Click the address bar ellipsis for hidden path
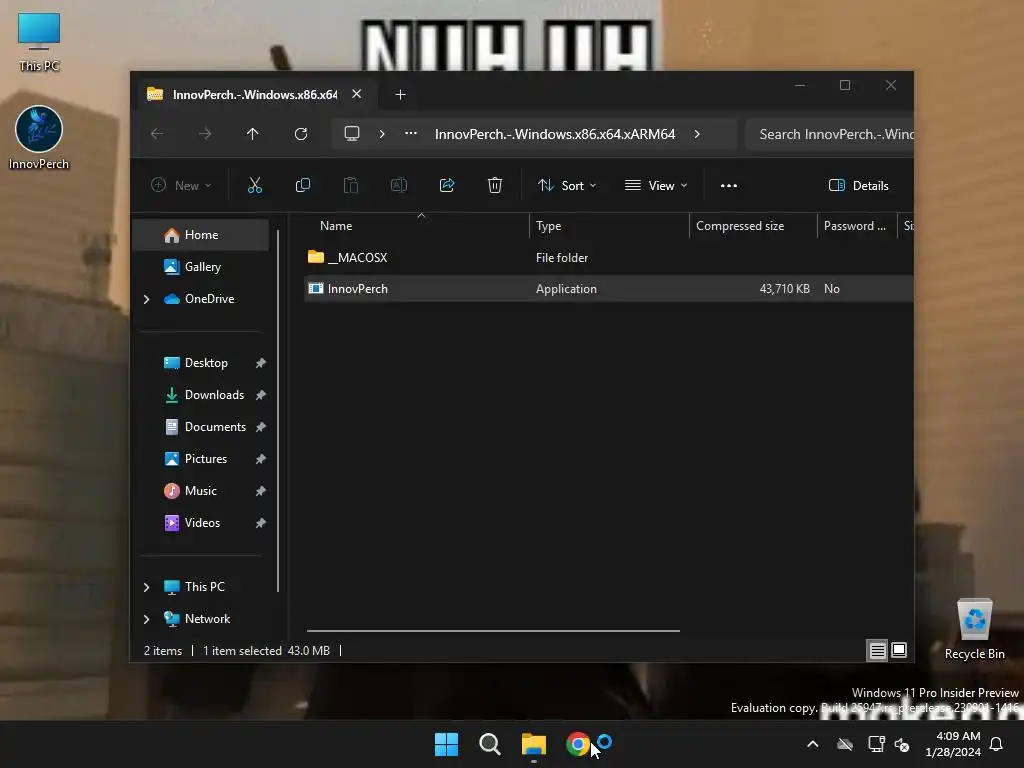Viewport: 1024px width, 768px height. click(411, 133)
